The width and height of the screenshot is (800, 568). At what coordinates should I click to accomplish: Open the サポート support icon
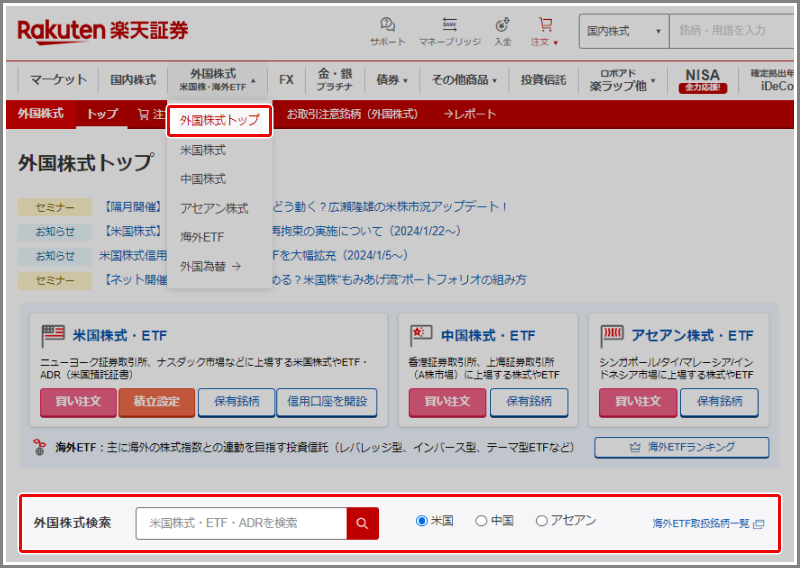point(388,32)
